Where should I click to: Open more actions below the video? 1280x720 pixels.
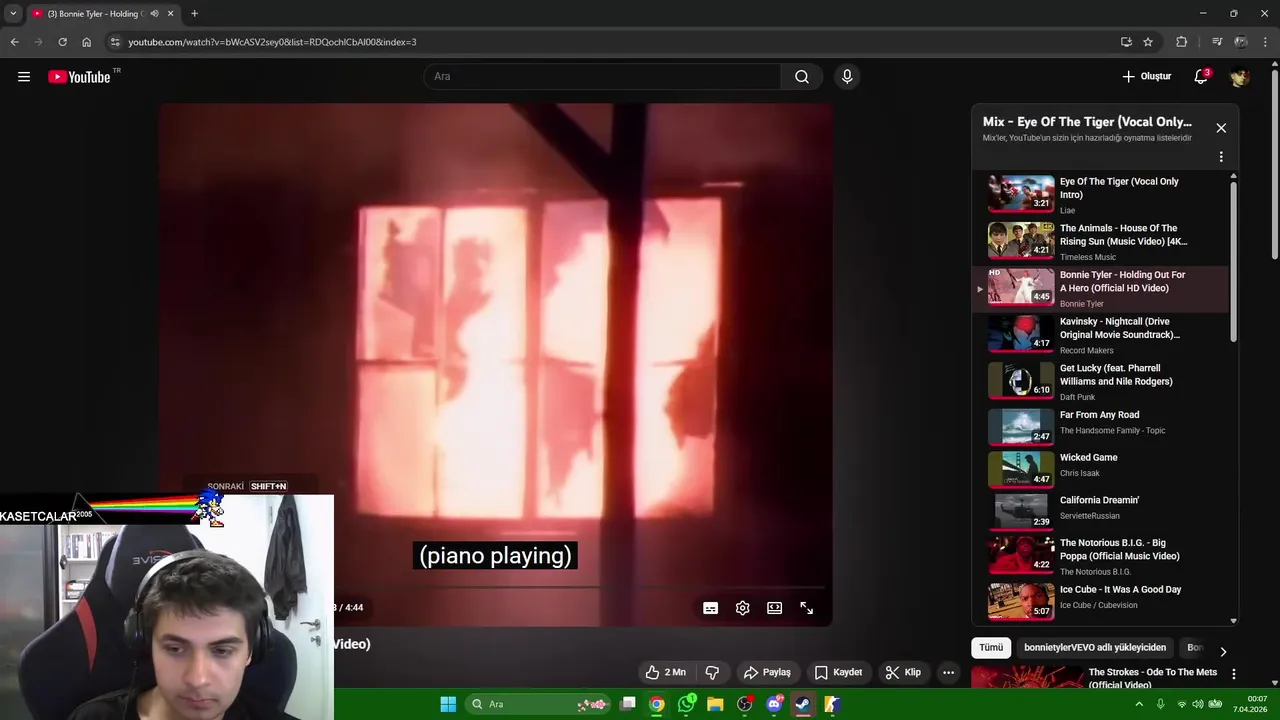coord(948,672)
